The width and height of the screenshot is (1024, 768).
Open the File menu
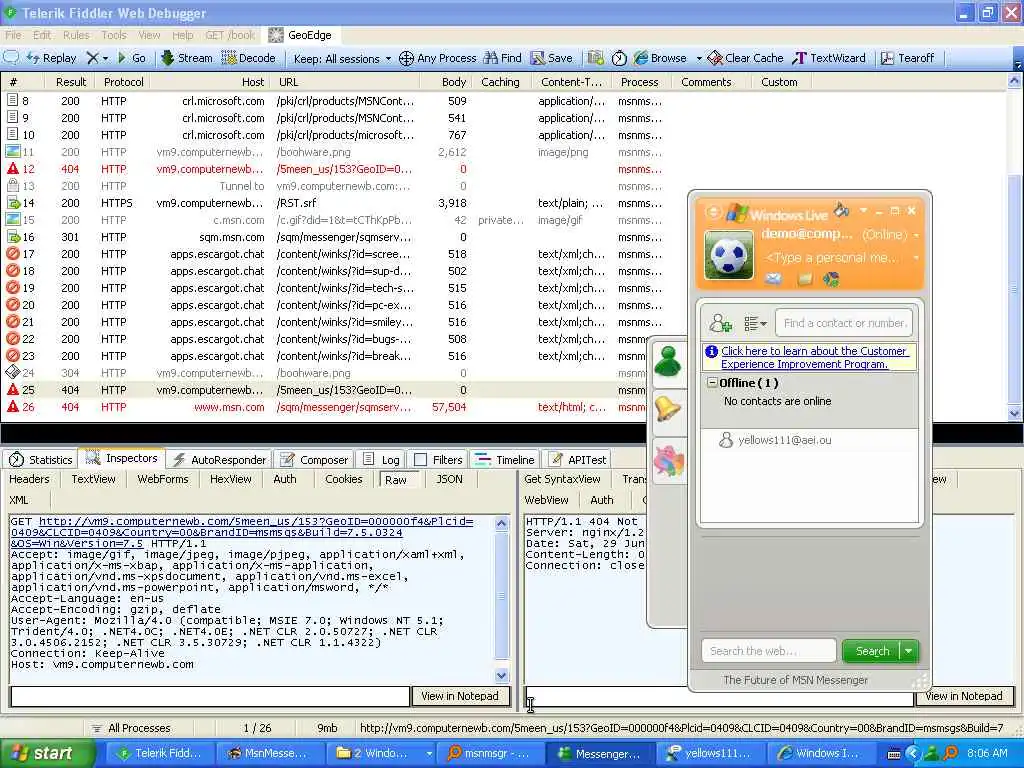point(13,35)
